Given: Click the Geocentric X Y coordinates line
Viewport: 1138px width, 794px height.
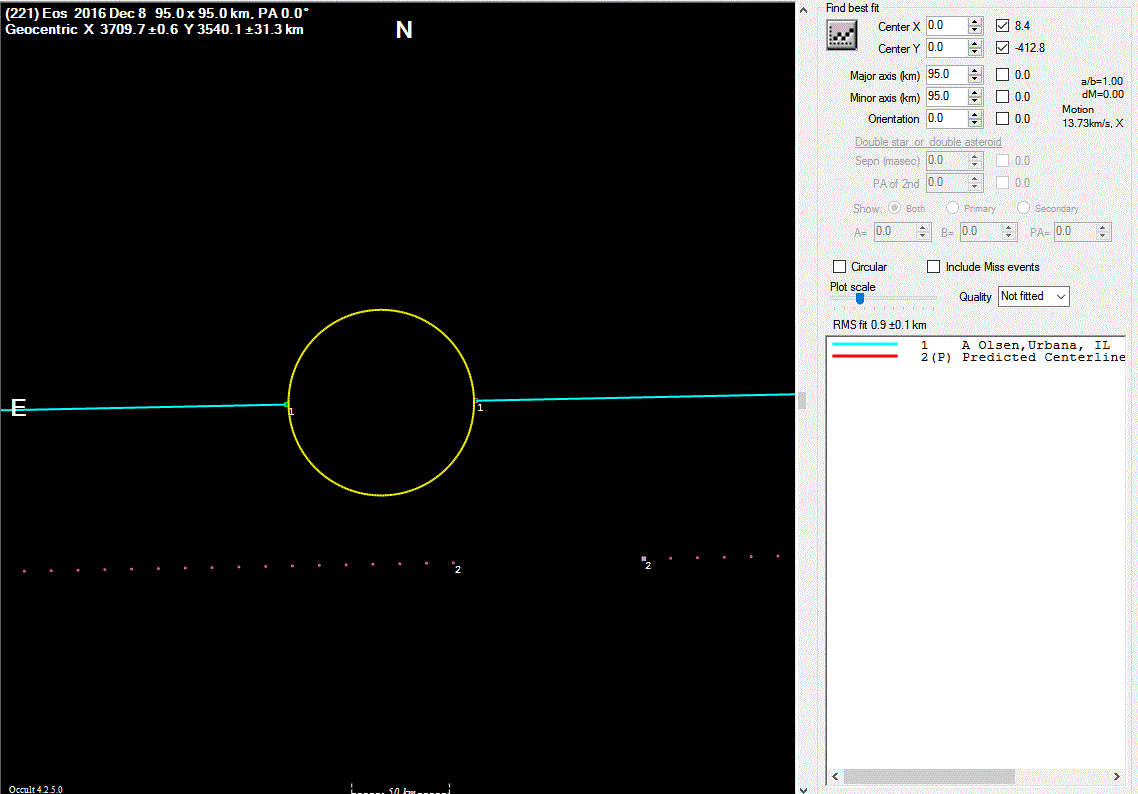Looking at the screenshot, I should (x=155, y=30).
